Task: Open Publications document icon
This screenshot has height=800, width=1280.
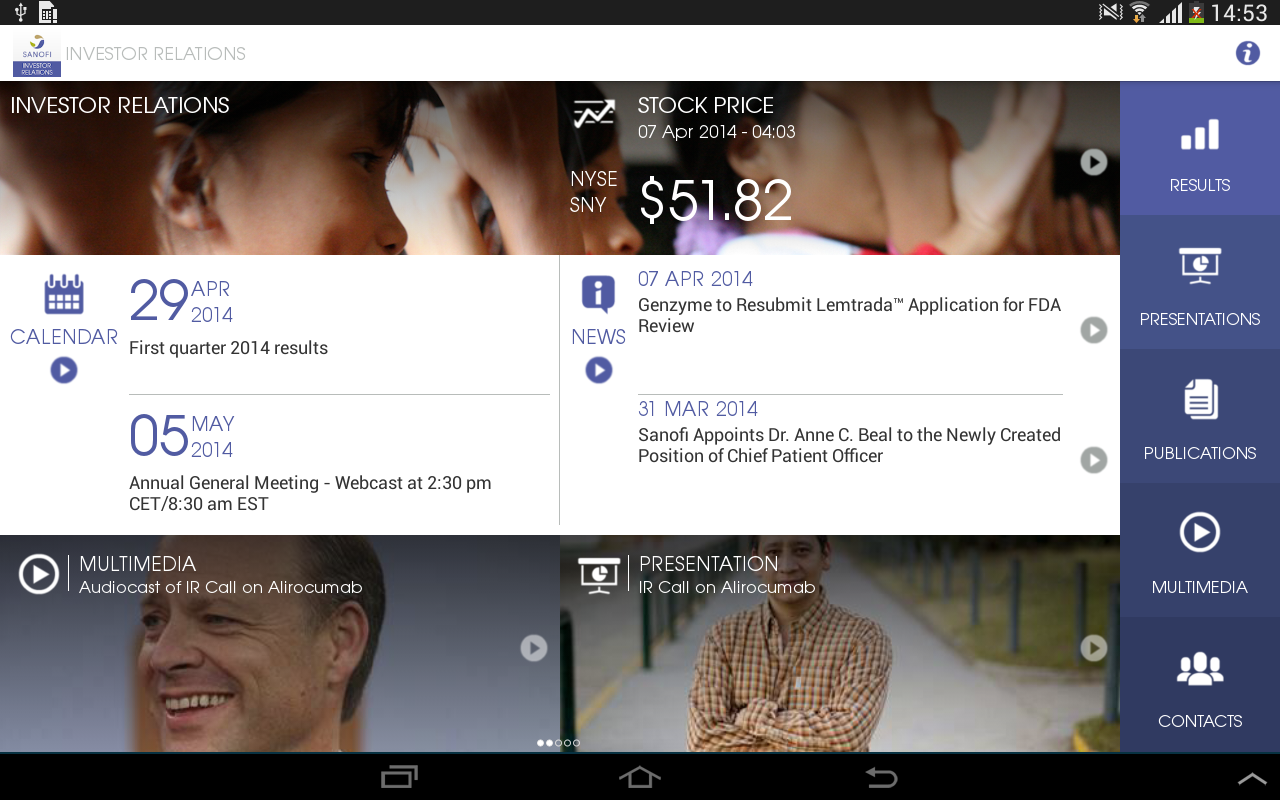Action: pyautogui.click(x=1200, y=399)
